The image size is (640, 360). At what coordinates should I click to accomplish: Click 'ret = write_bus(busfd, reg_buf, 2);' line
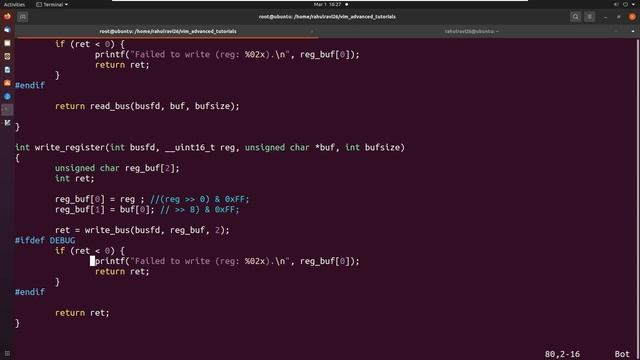point(142,230)
